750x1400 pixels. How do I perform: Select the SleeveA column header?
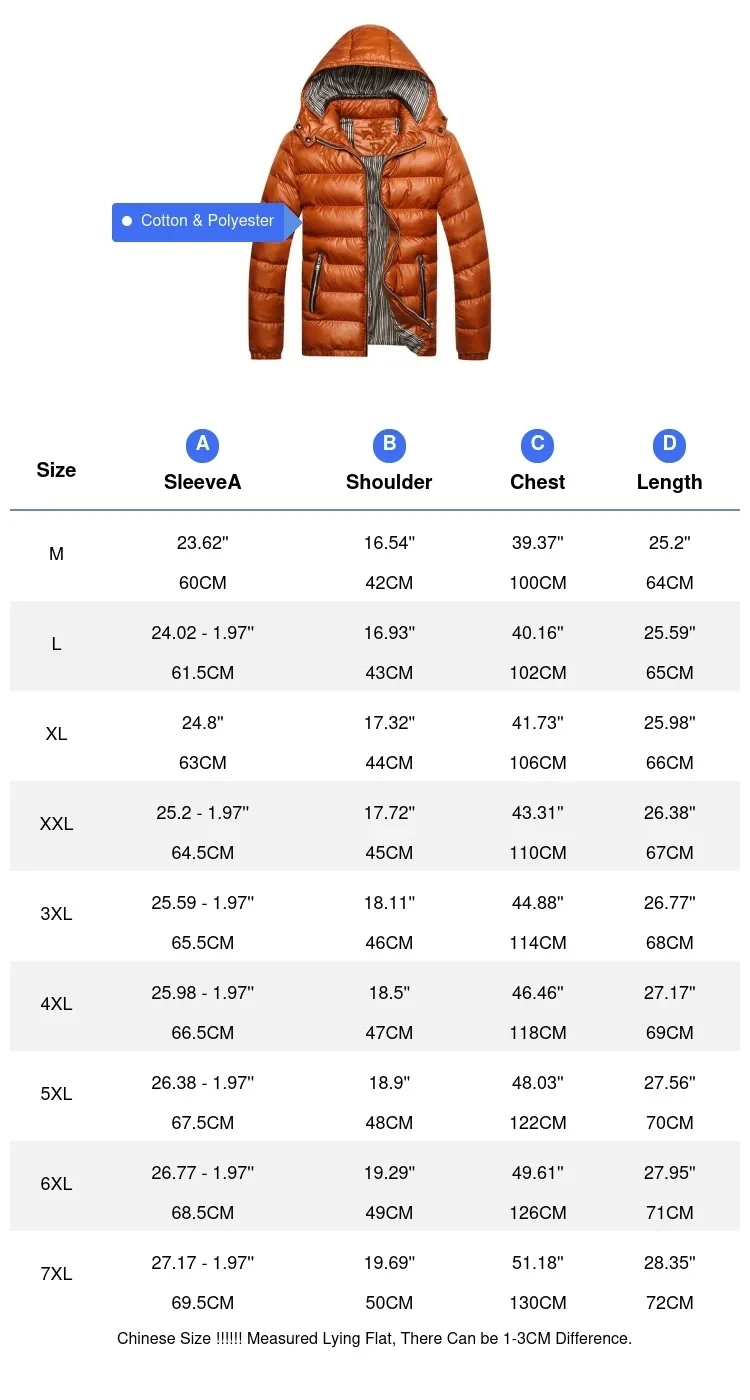point(202,482)
